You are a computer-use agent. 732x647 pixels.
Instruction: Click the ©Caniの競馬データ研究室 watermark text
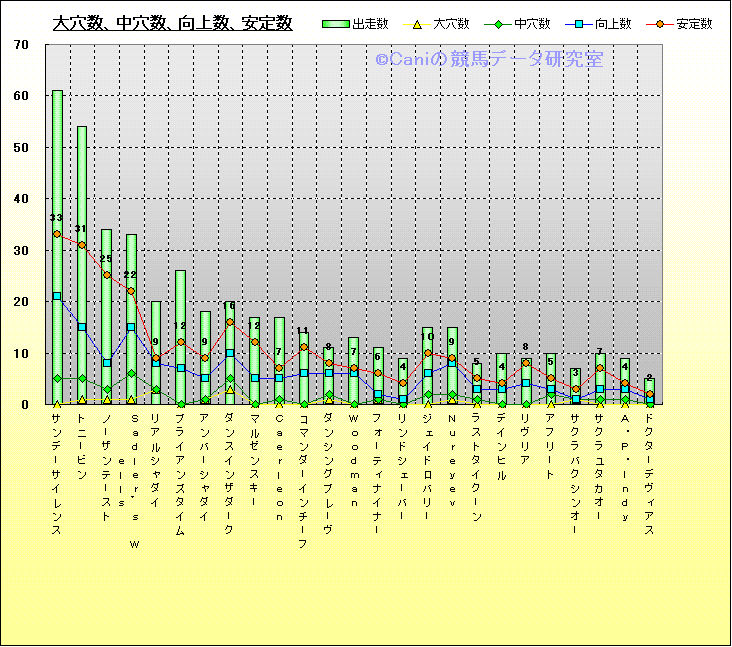click(x=489, y=60)
